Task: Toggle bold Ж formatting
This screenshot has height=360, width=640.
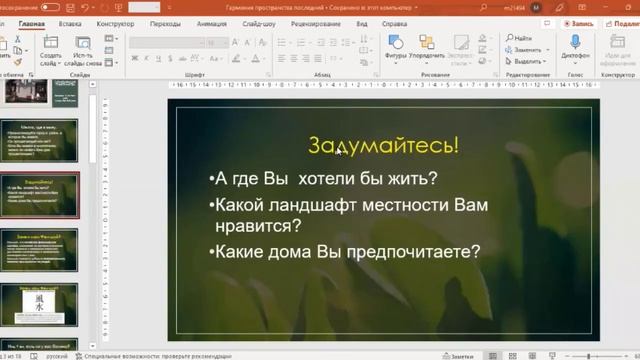Action: pos(135,59)
